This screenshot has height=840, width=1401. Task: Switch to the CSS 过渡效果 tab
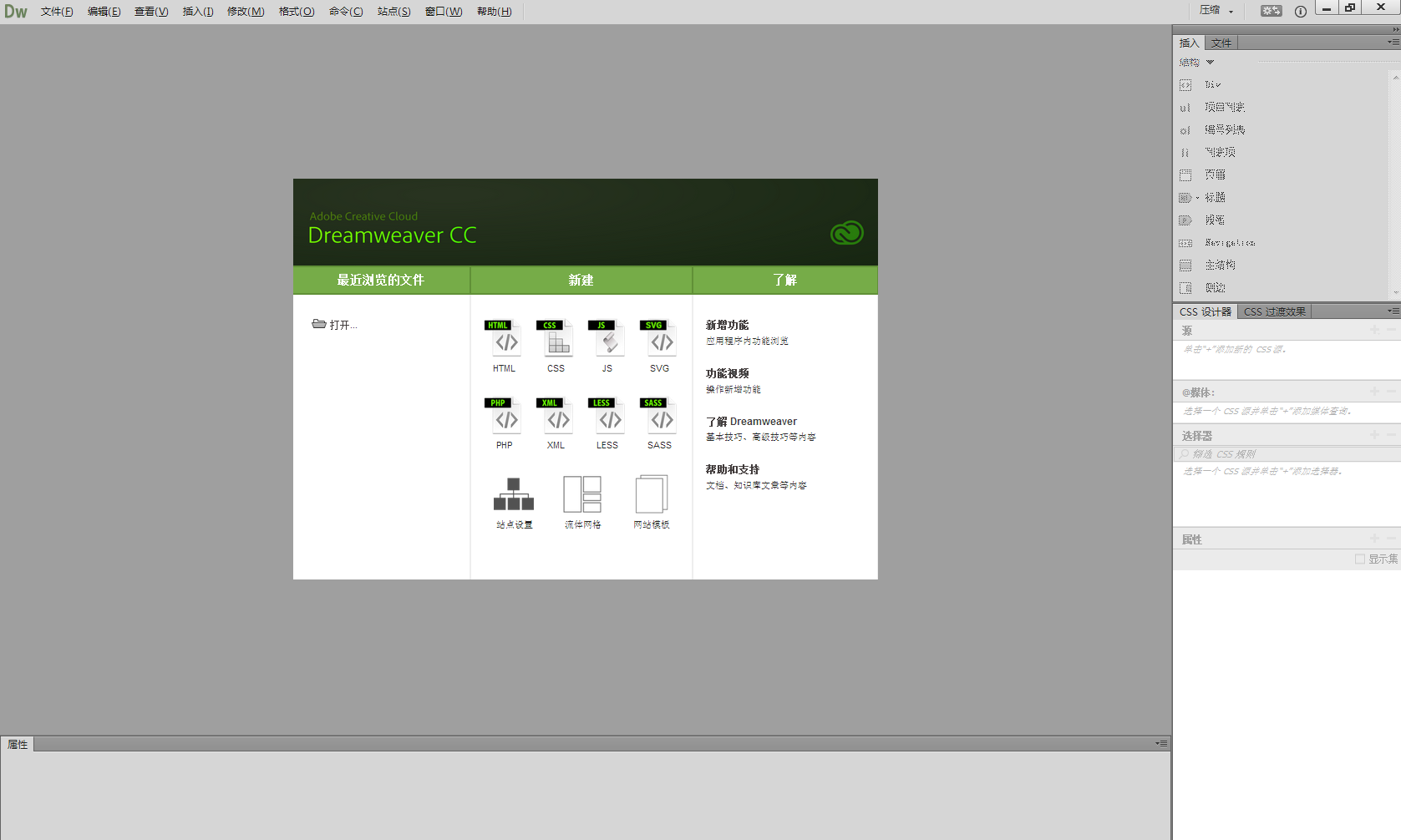point(1274,311)
